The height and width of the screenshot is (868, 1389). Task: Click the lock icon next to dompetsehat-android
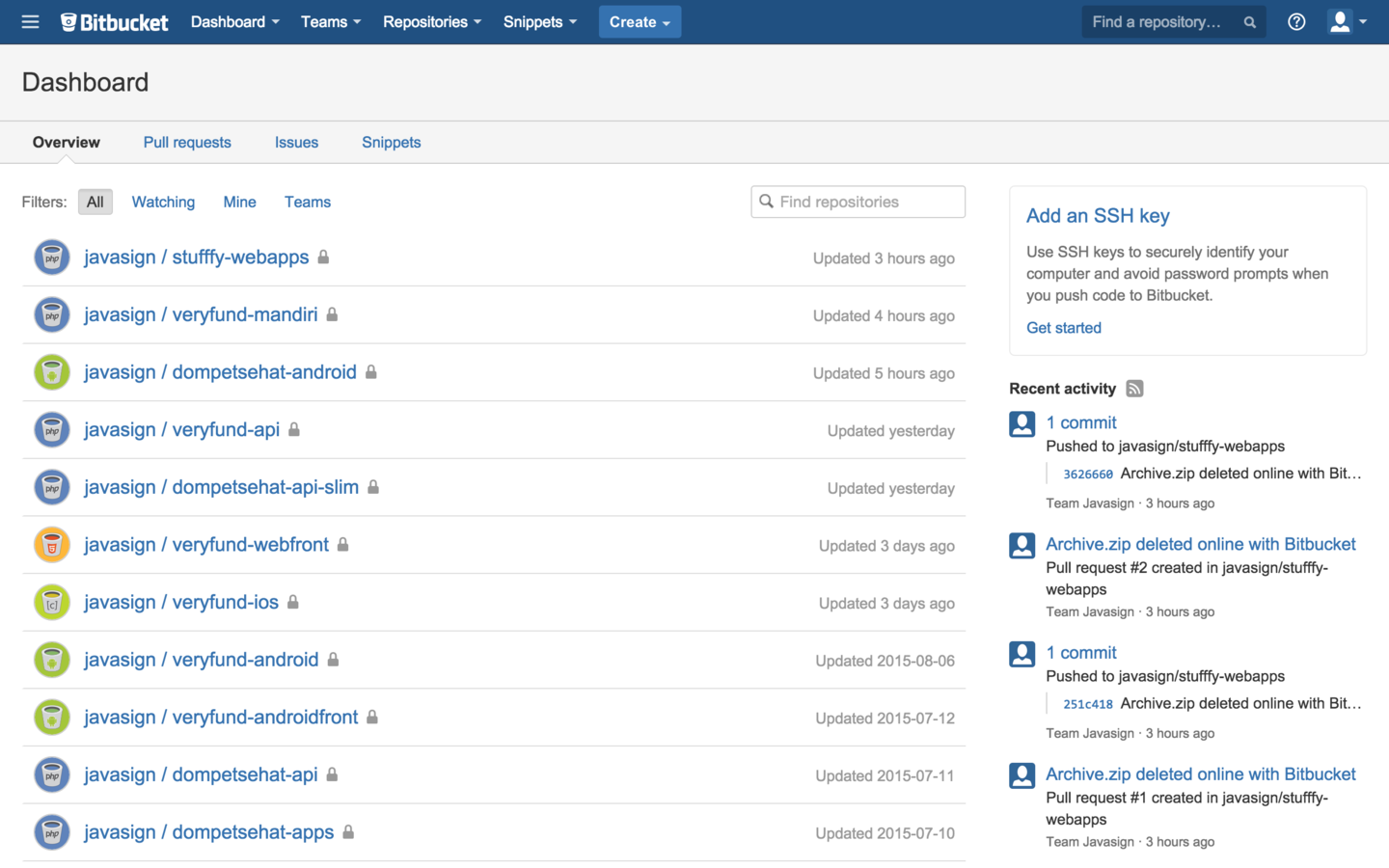click(x=370, y=371)
